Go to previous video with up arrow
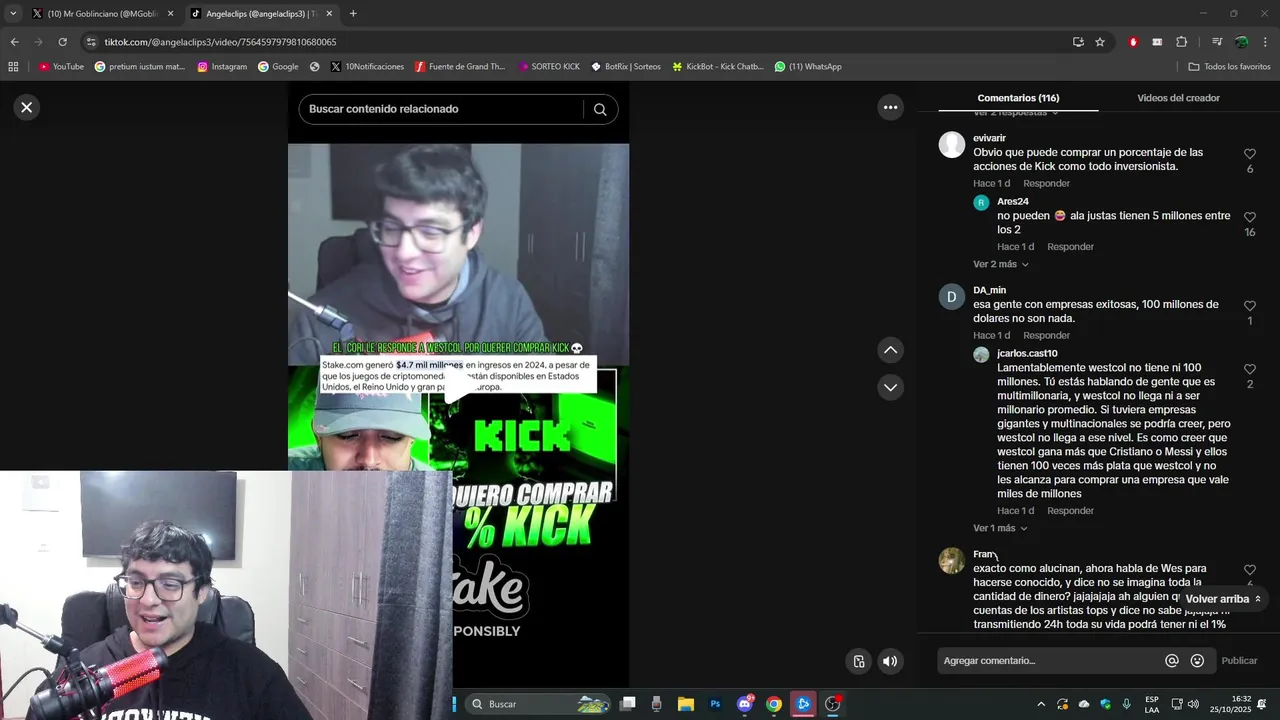 890,350
